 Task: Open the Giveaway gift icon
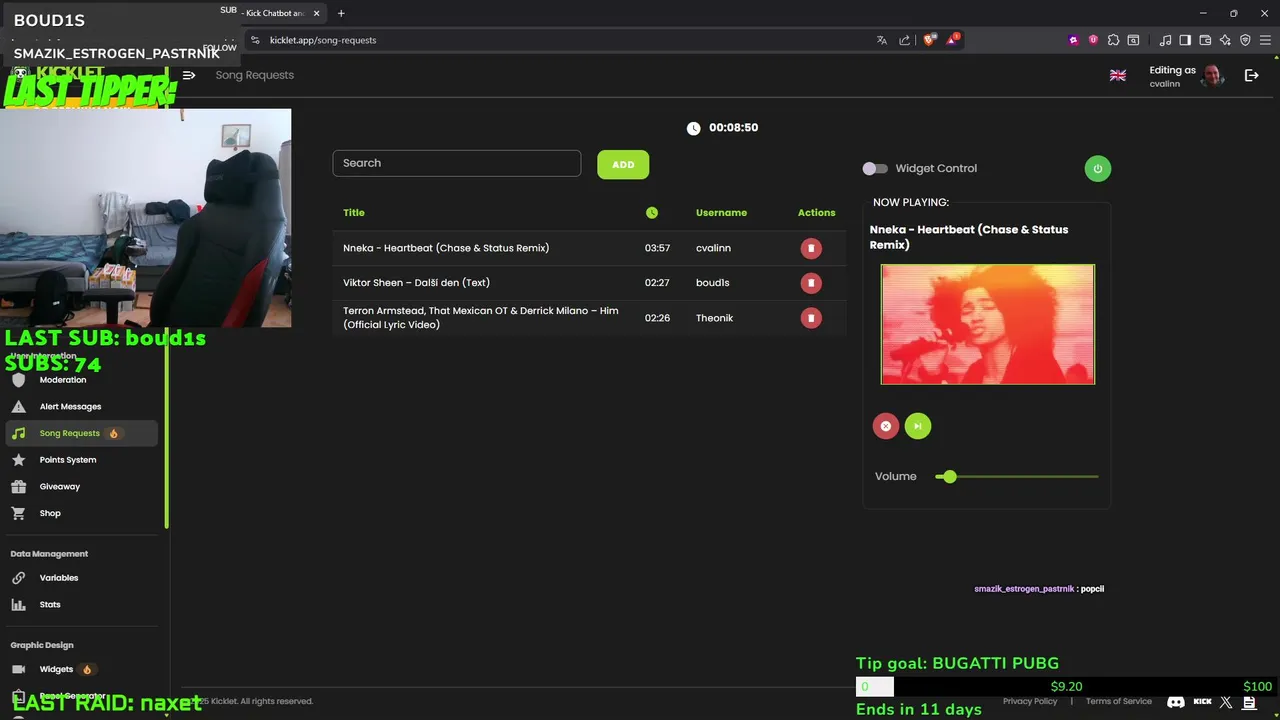[x=18, y=487]
